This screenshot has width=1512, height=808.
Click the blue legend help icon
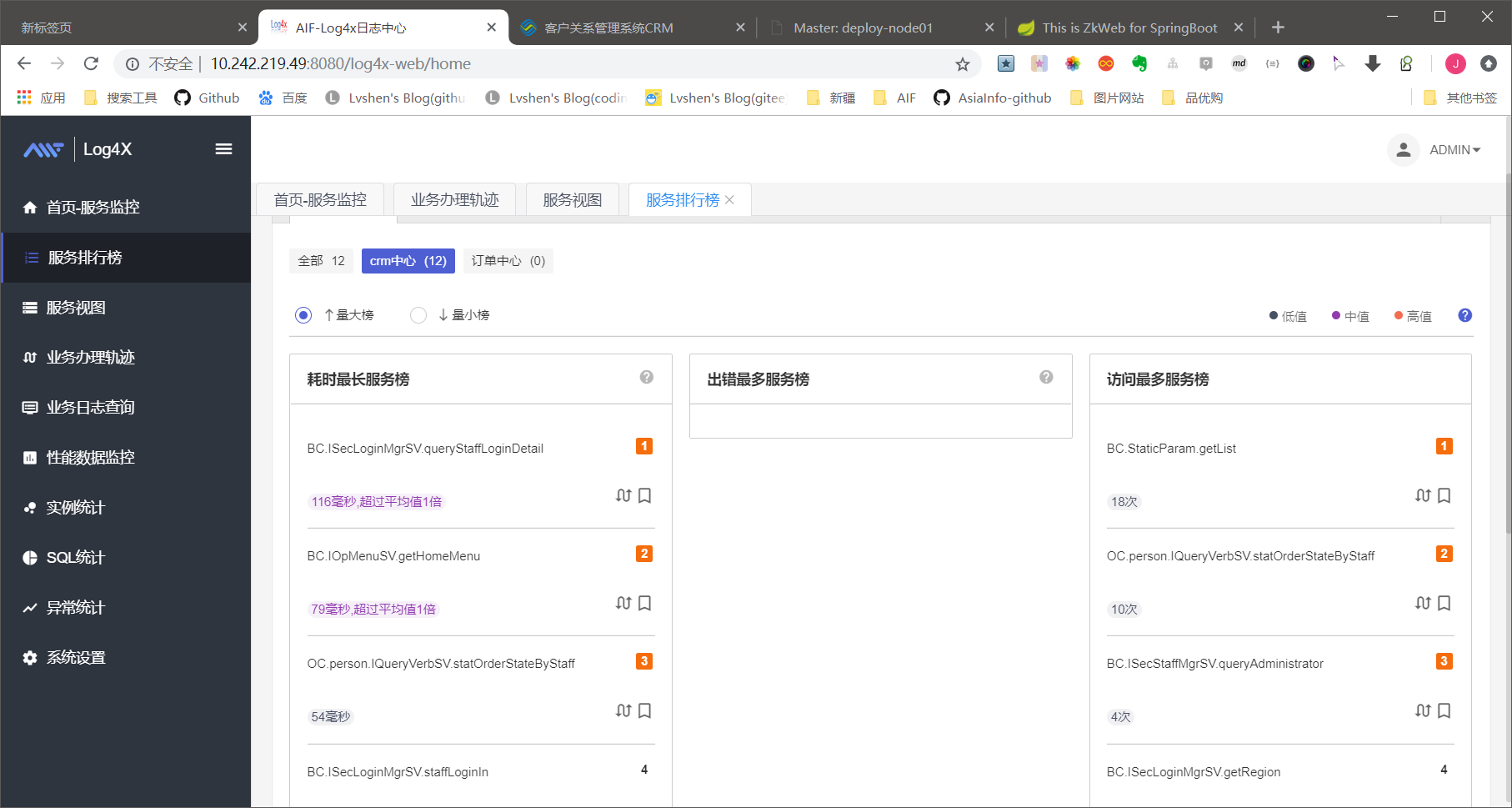click(x=1465, y=315)
